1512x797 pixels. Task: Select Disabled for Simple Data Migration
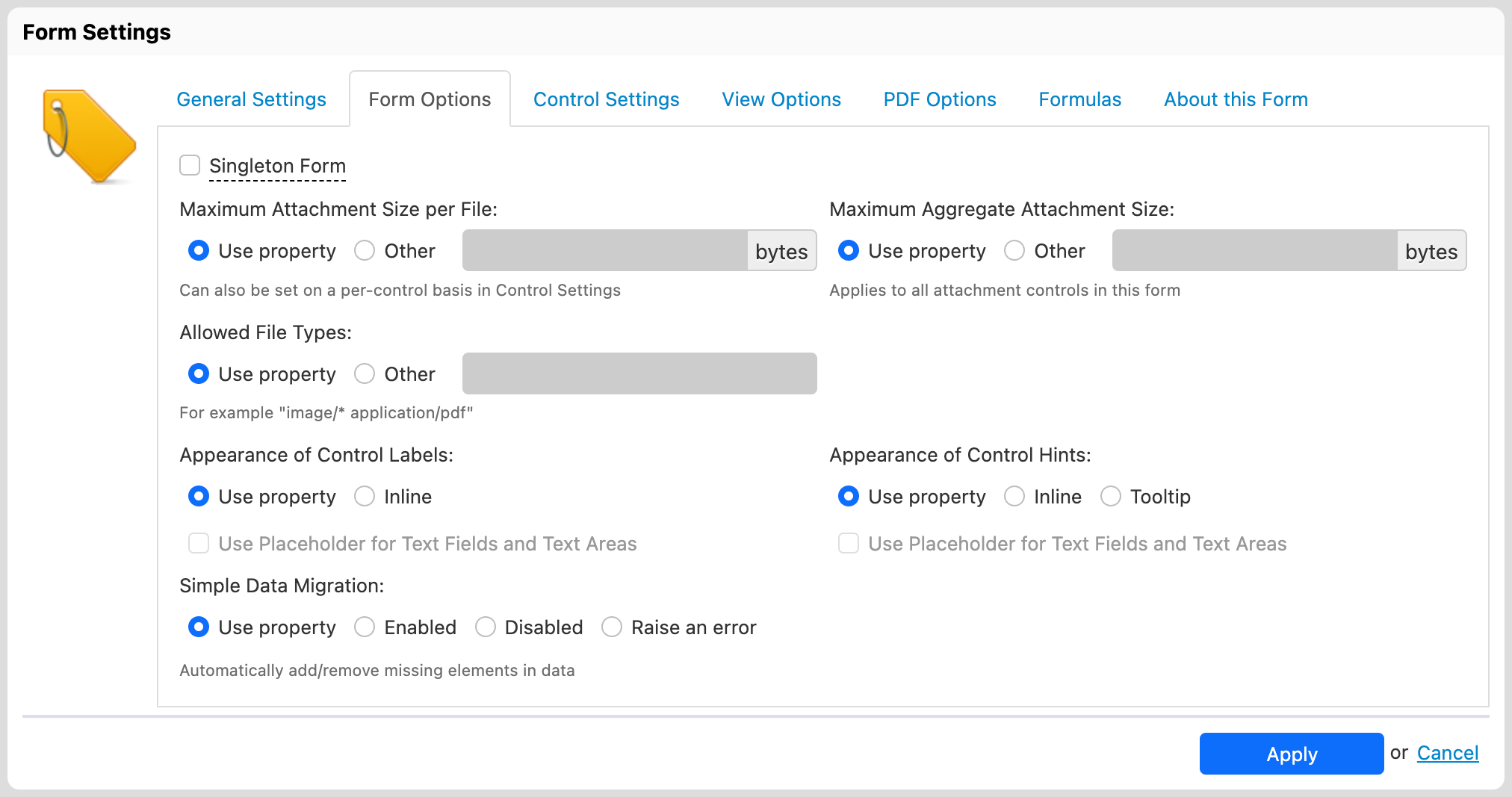click(x=486, y=627)
